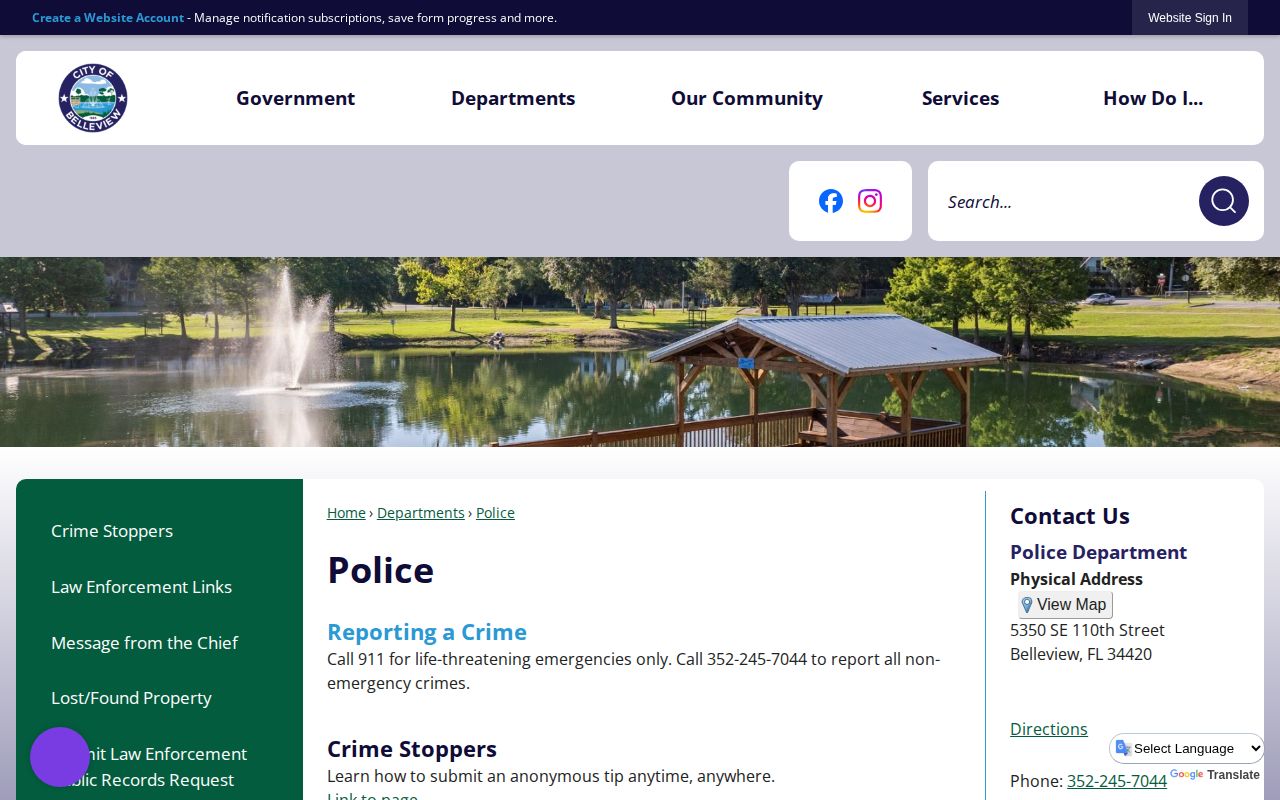The image size is (1280, 800).
Task: Click the Crime Stoppers content heading
Action: point(412,749)
